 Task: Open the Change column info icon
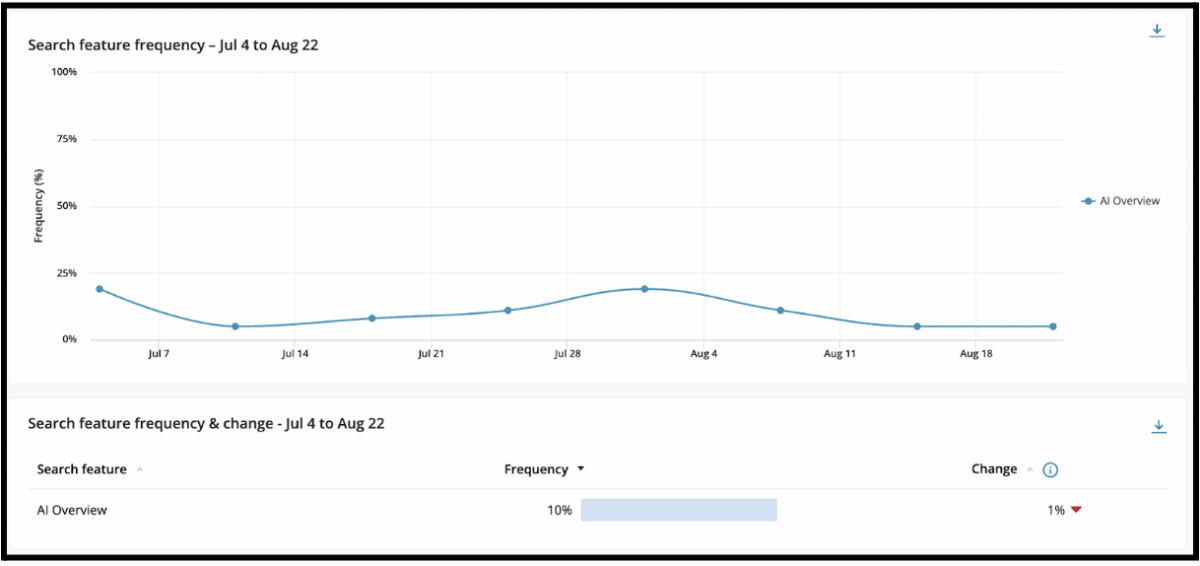point(1050,470)
